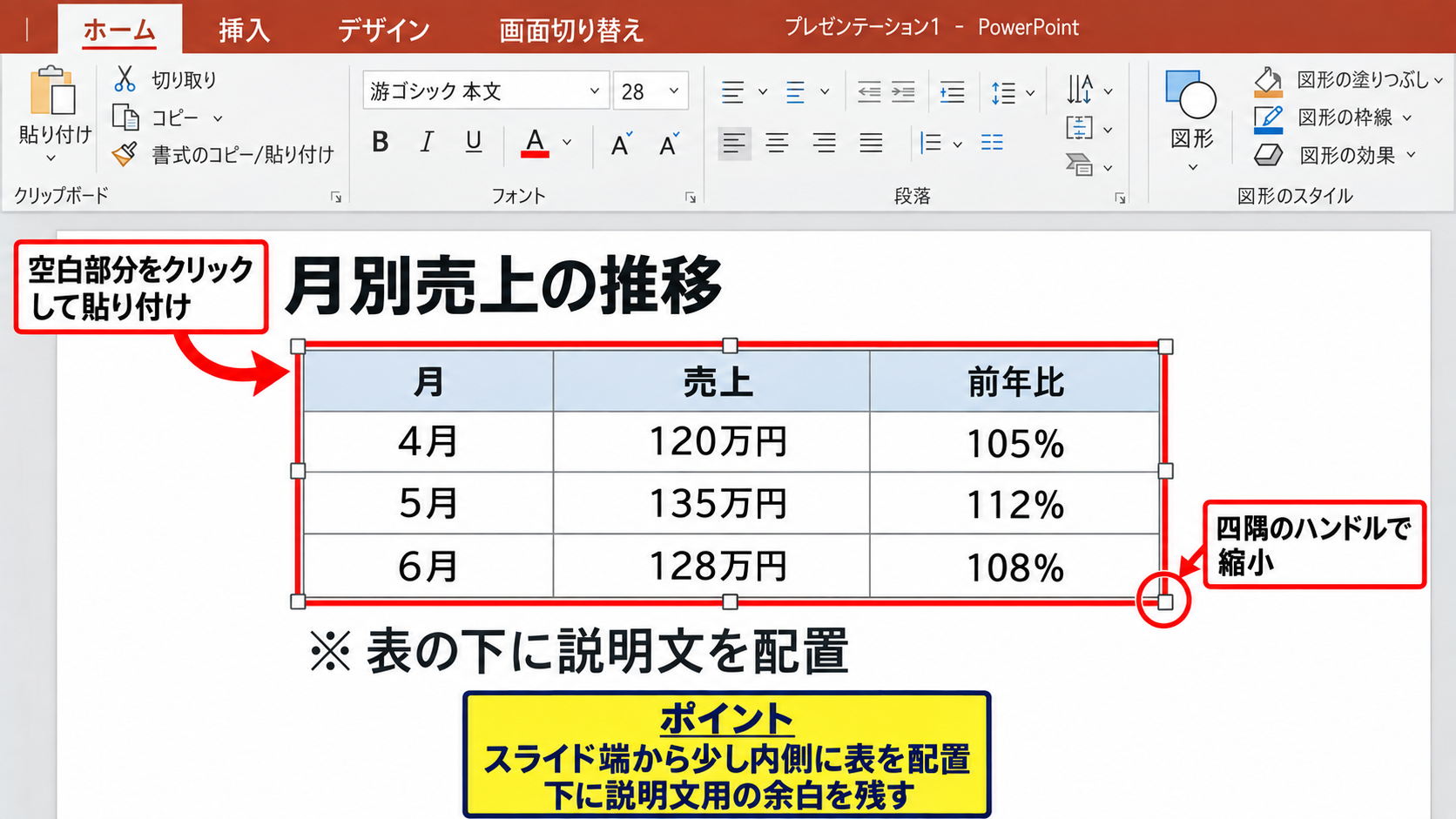Click the bottom-right corner resize handle of table
Screen dimensions: 1456x819
[1165, 601]
